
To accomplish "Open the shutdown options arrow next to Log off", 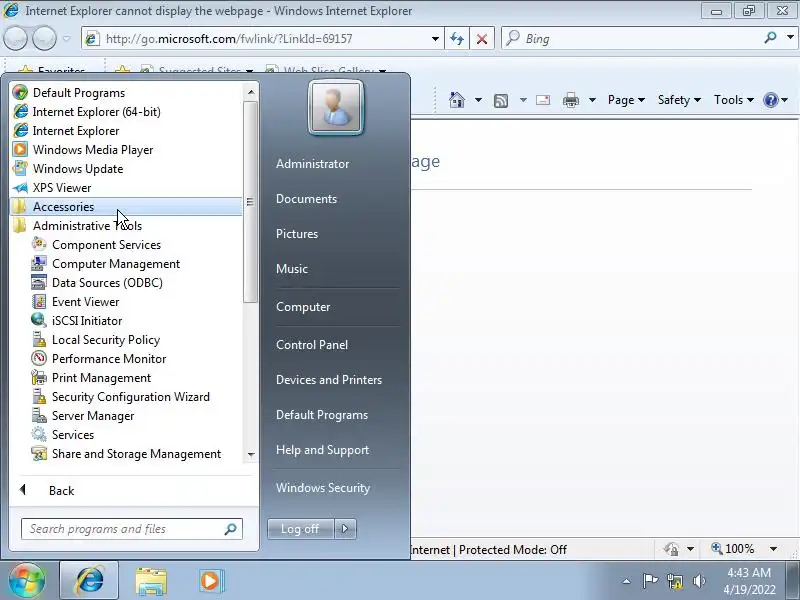I will tap(345, 529).
